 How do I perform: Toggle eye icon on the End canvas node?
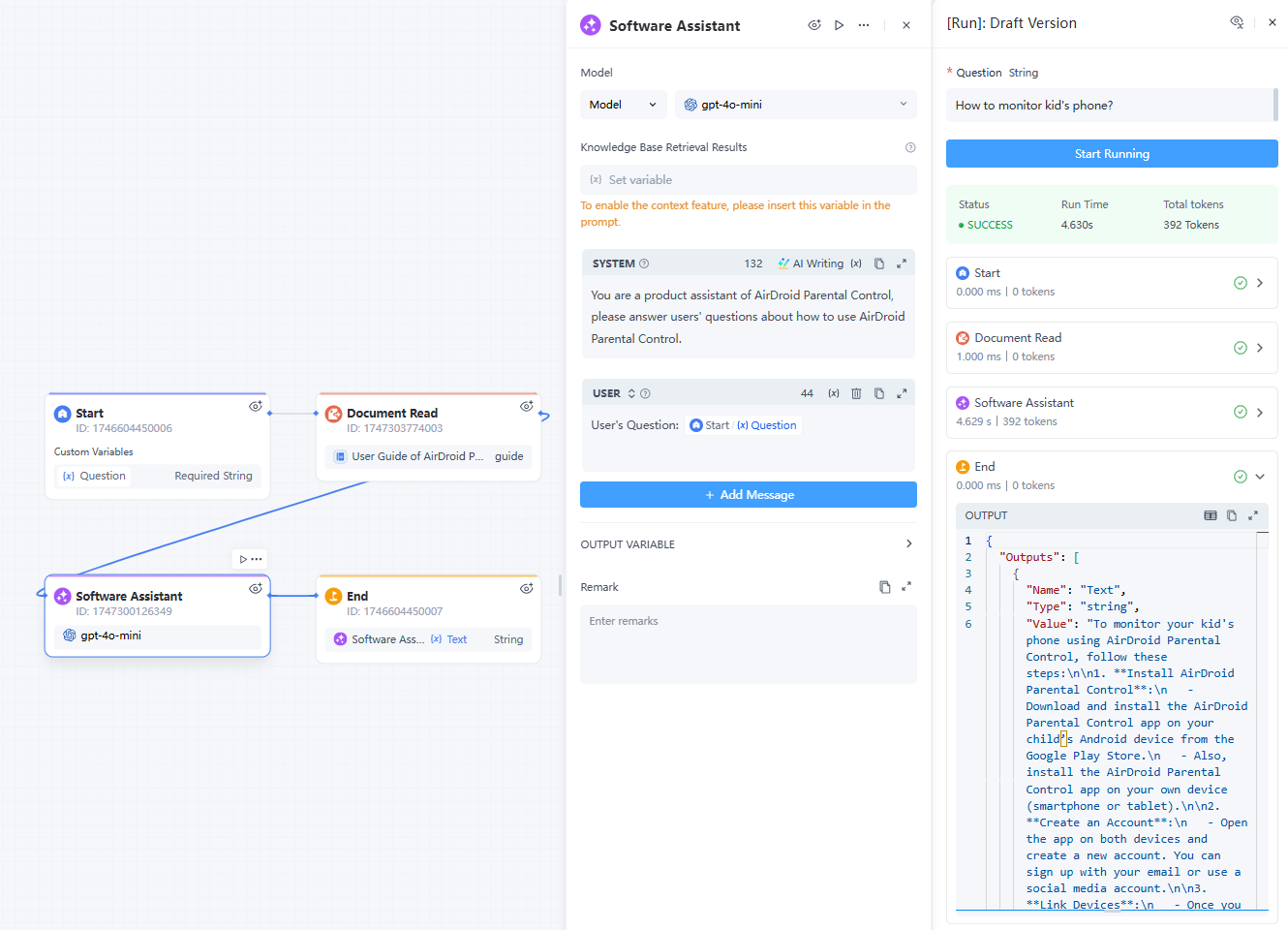tap(527, 589)
